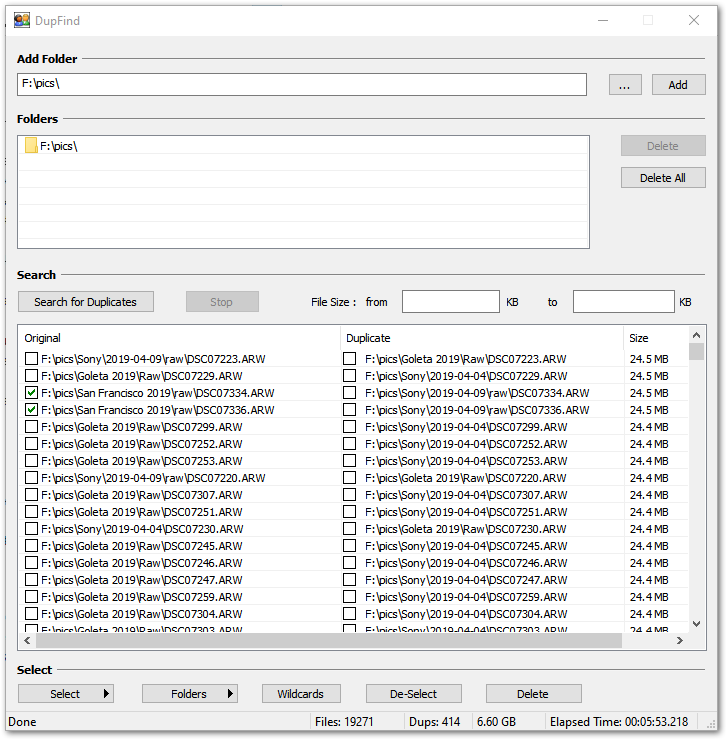Check duplicate box for Sony DSC07299.ARW

349,427
